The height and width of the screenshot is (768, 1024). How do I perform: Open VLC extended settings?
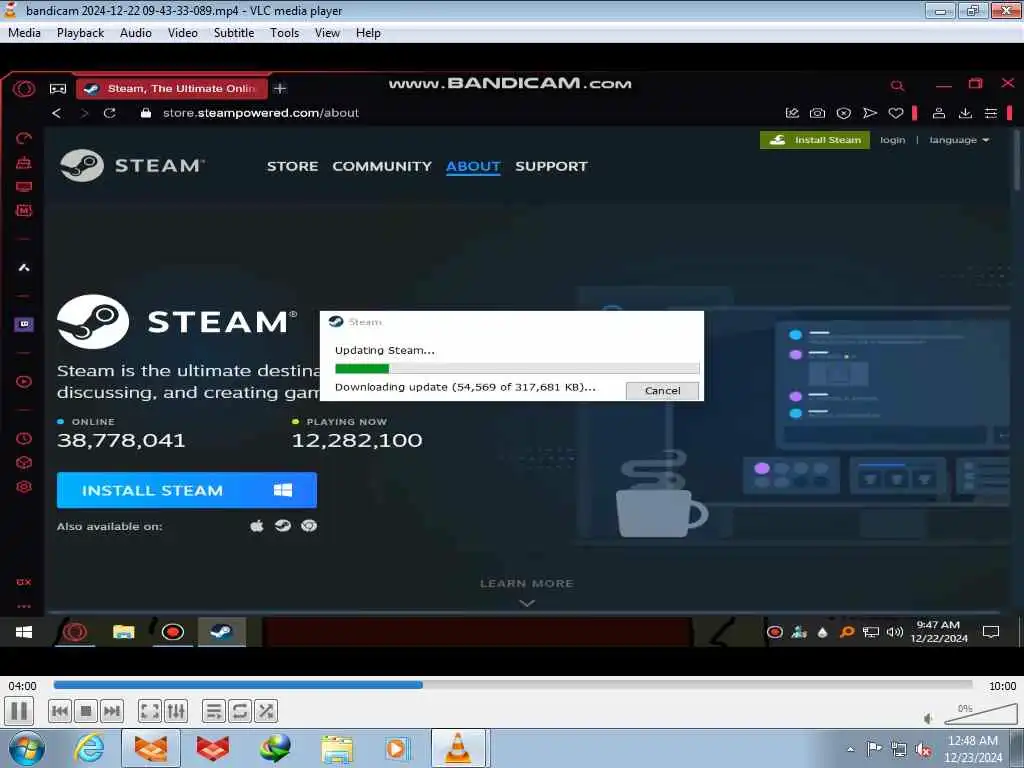click(176, 711)
